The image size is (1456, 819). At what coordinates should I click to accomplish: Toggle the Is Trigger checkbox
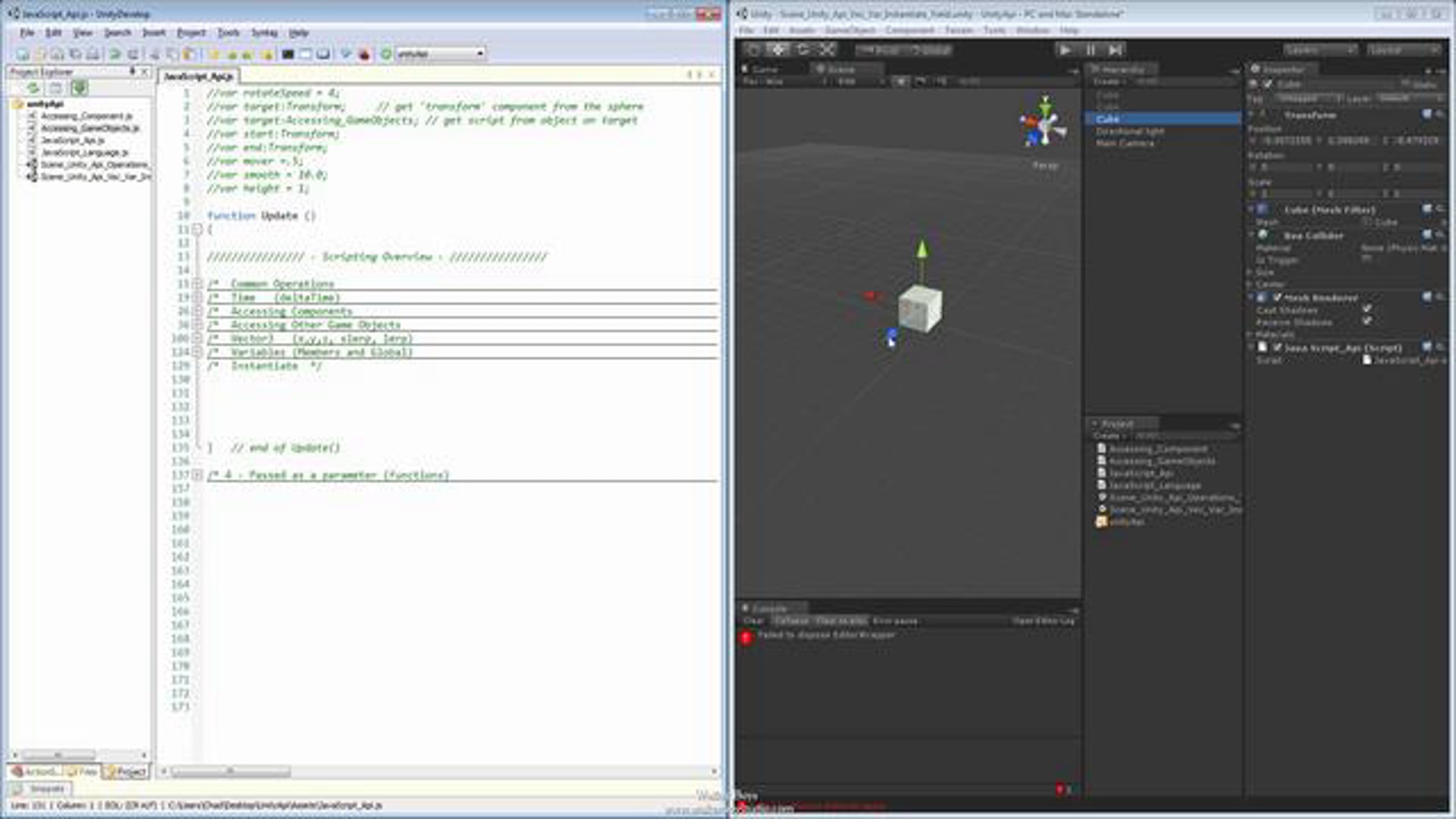(x=1367, y=258)
